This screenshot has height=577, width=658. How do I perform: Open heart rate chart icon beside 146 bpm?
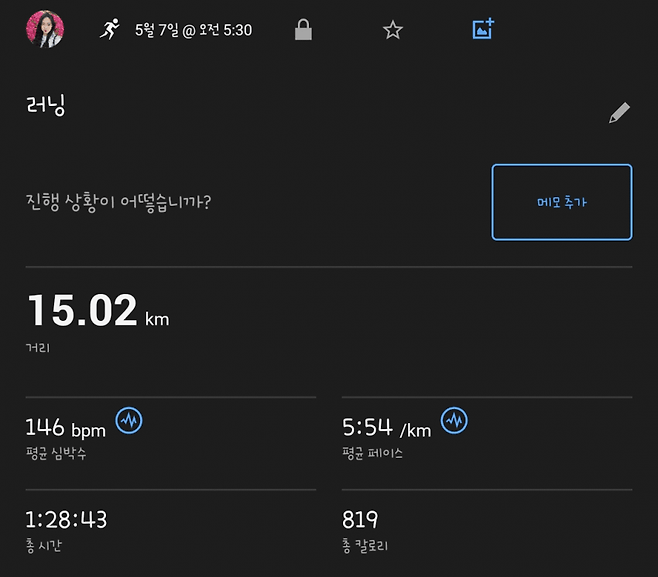[129, 421]
